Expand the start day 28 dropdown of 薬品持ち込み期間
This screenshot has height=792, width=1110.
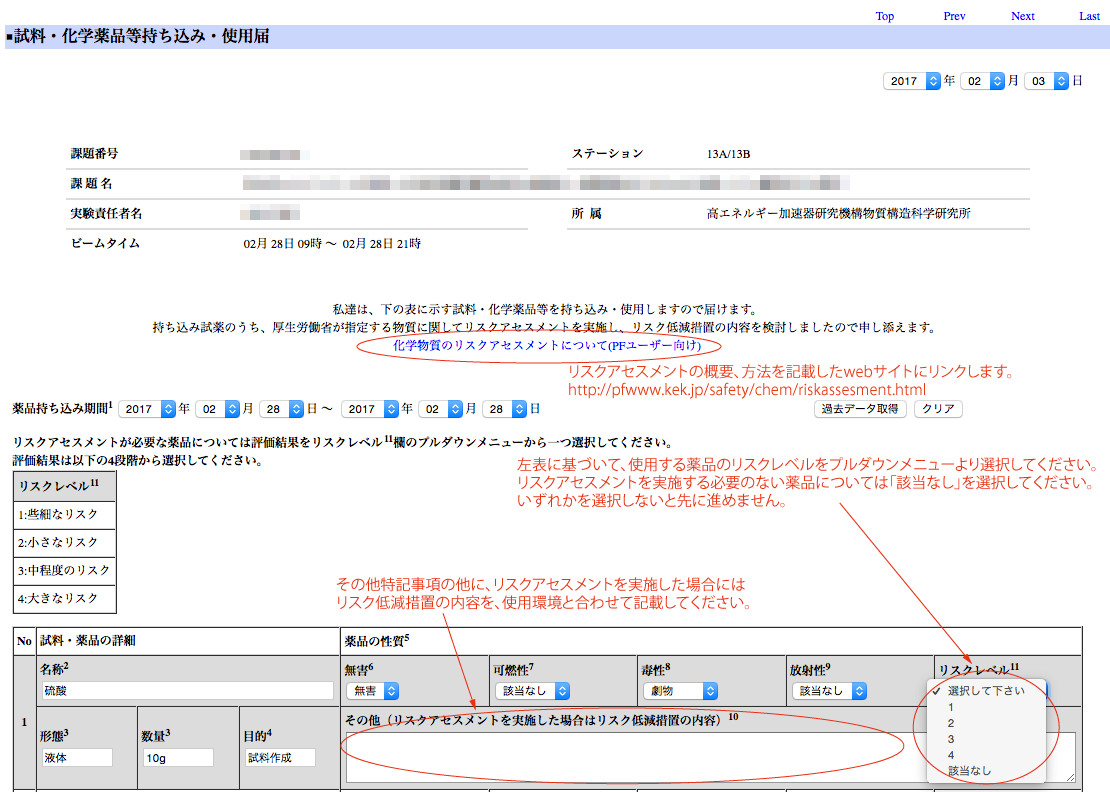pyautogui.click(x=281, y=409)
